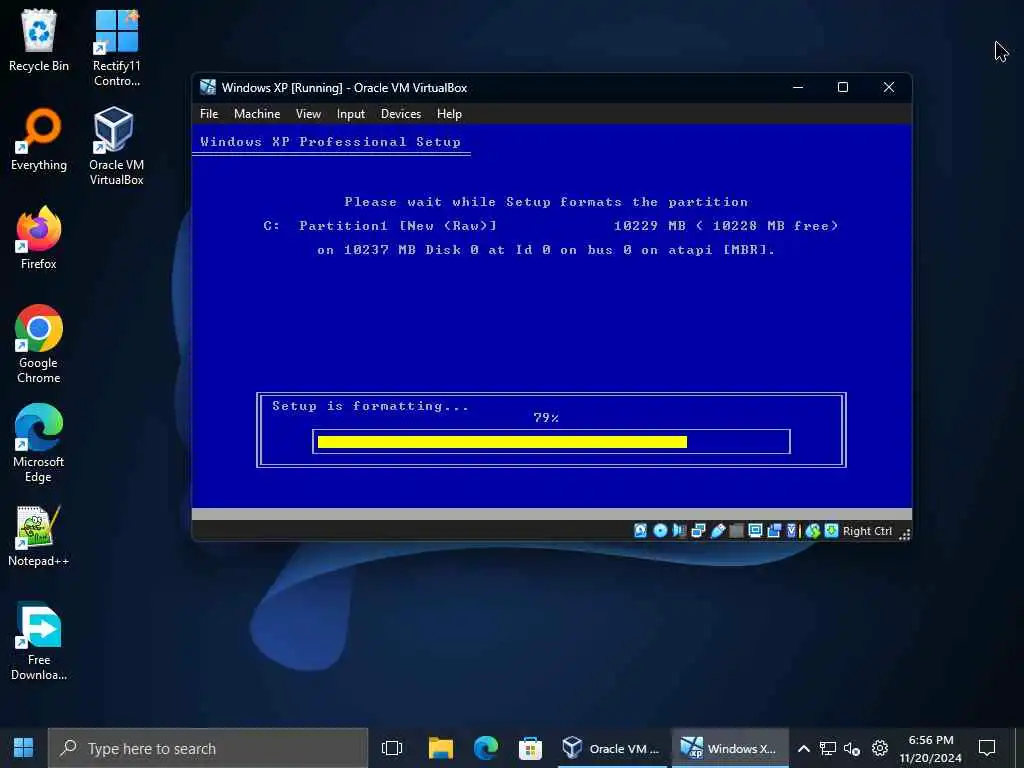Switch to Oracle VM VirtualBox Manager taskbar button

tap(611, 748)
